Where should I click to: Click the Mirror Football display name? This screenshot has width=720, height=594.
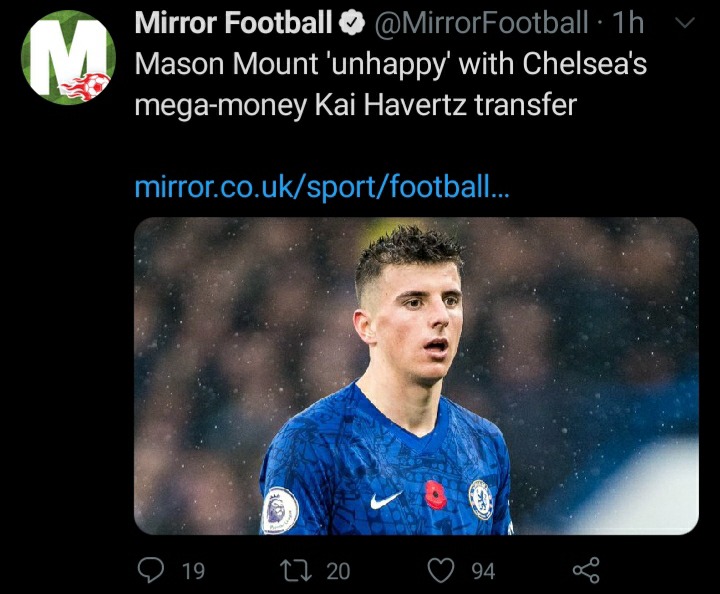tap(233, 22)
